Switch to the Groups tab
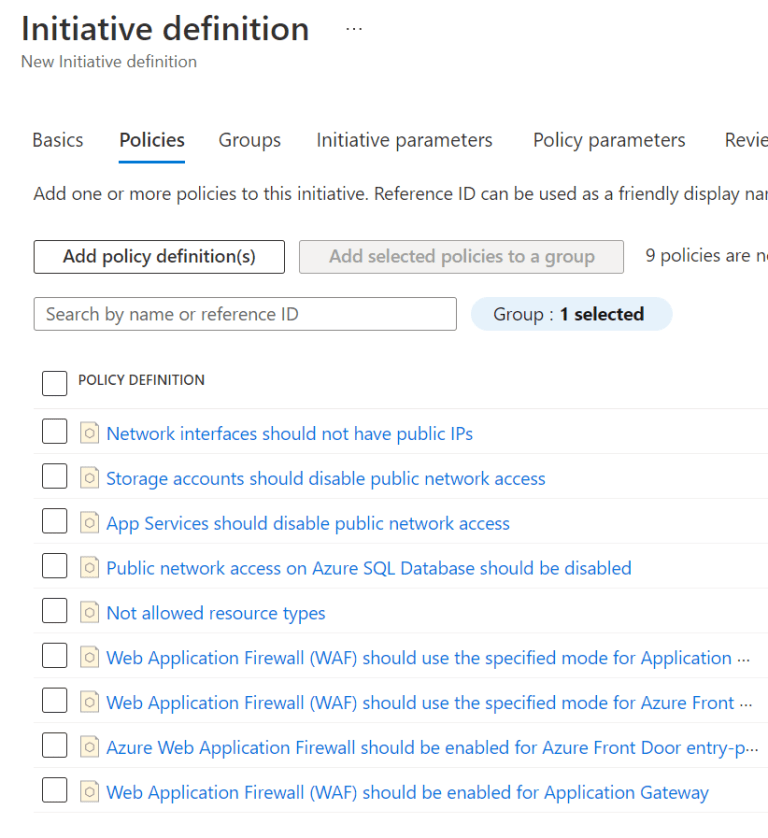768x838 pixels. [249, 140]
